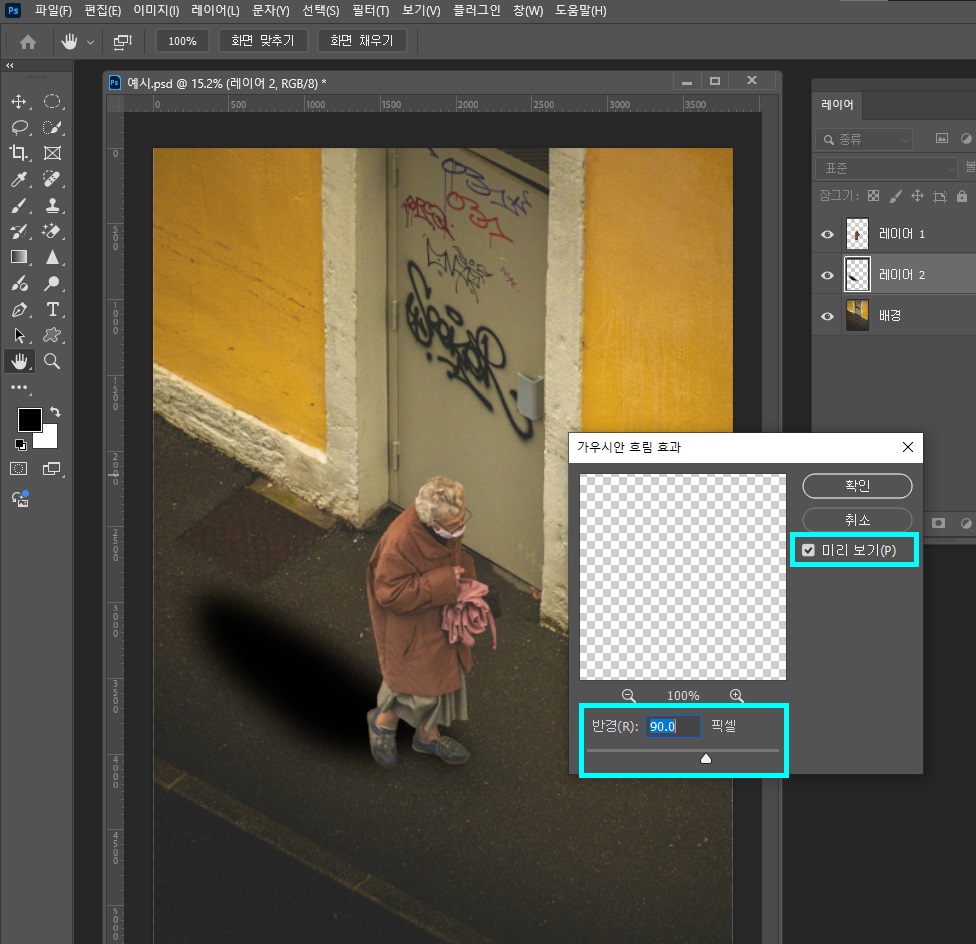
Task: Open the Hand tool preset dropdown
Action: click(x=90, y=42)
